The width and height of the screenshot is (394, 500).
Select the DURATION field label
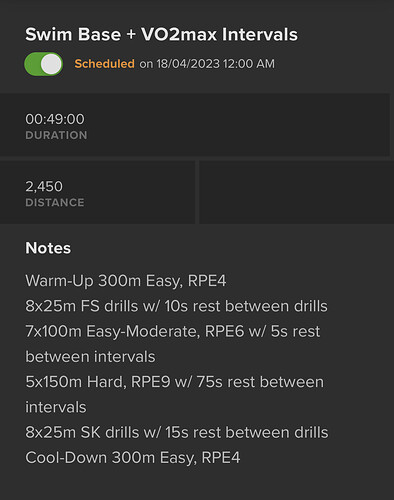click(x=56, y=135)
